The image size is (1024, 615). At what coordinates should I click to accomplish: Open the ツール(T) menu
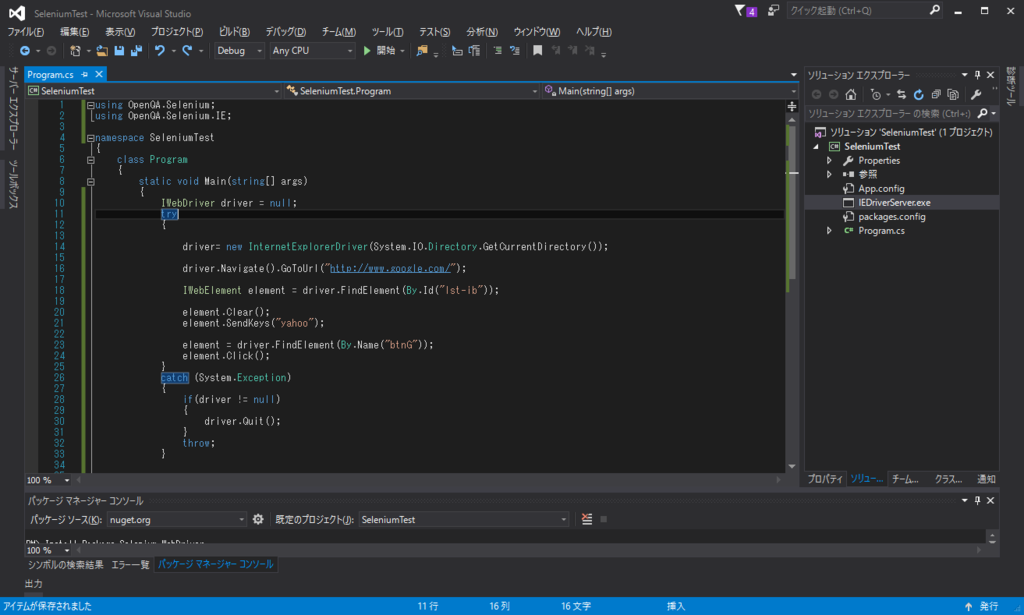tap(387, 31)
